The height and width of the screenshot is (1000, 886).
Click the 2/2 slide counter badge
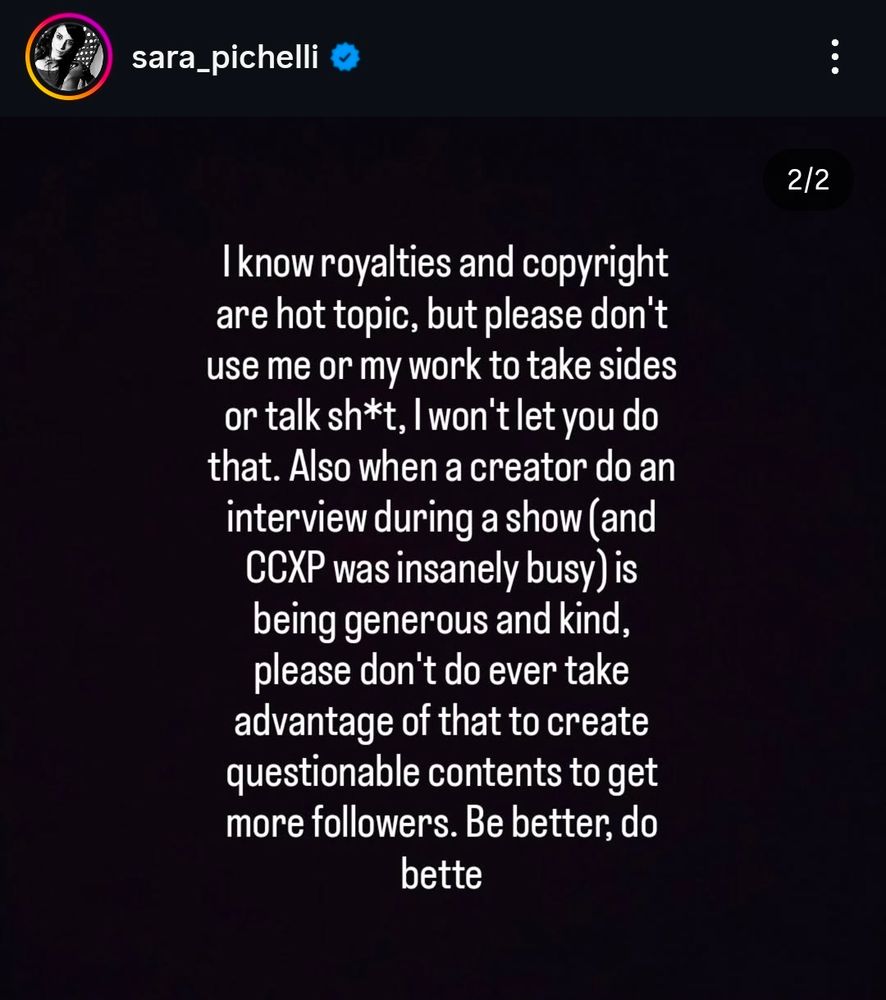[808, 180]
